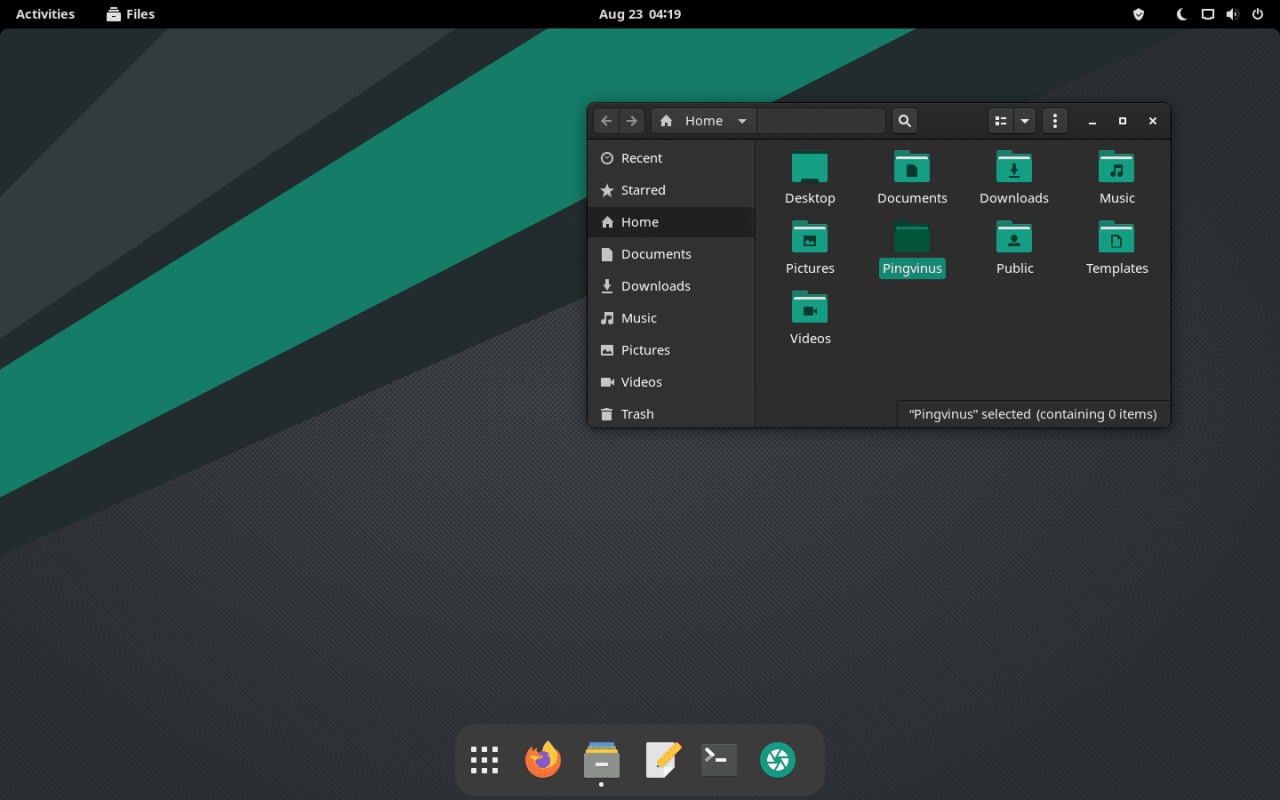Select the Downloads folder icon

(x=1014, y=167)
